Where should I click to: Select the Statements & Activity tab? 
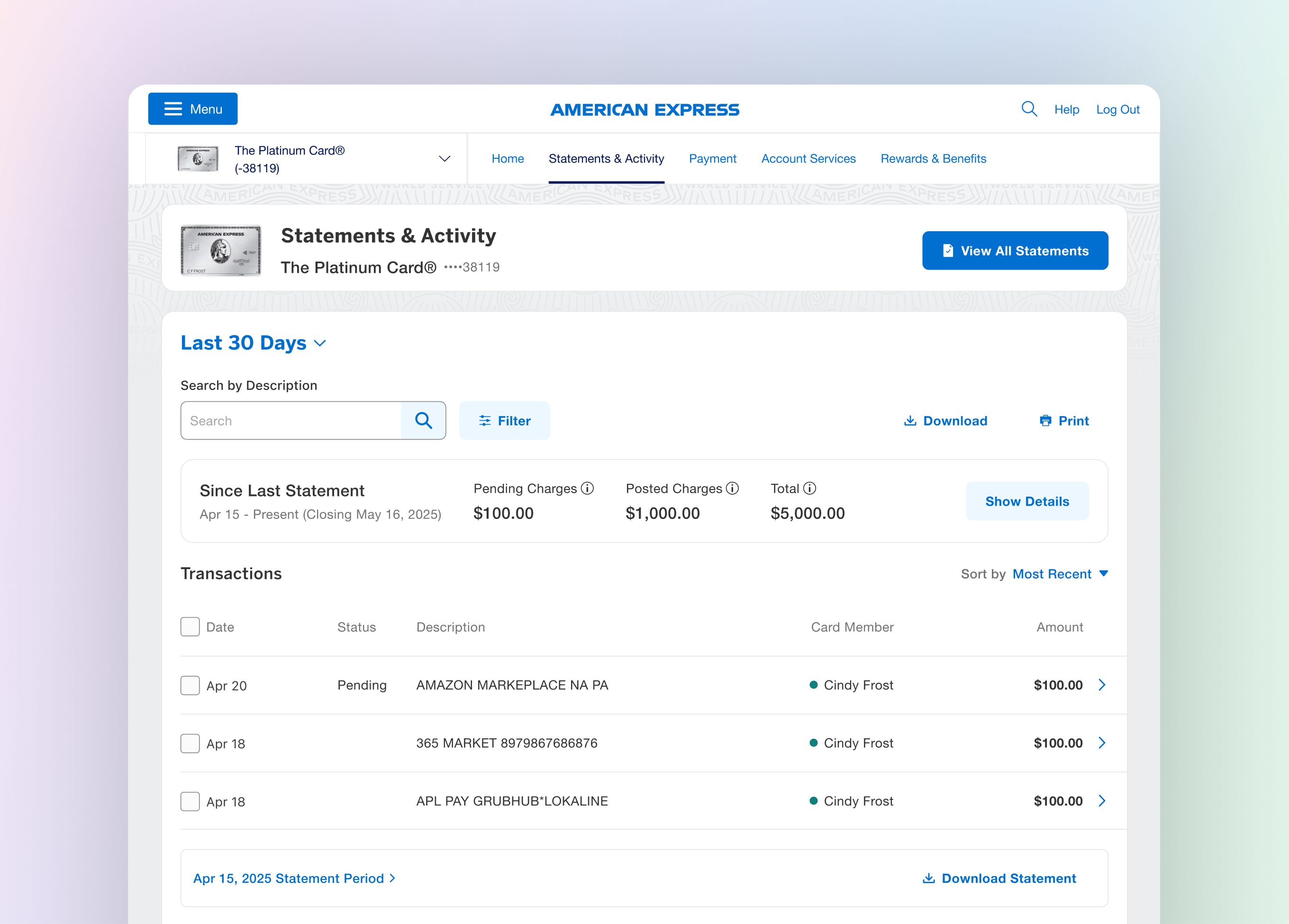click(607, 159)
